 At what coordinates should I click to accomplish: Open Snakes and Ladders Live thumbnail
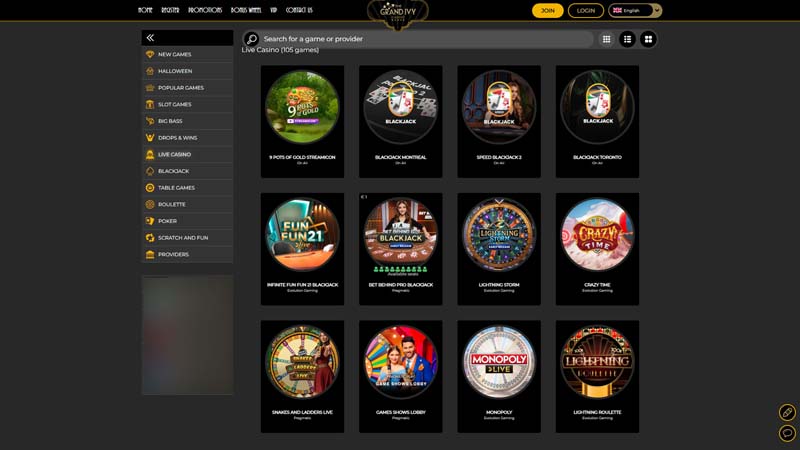pos(302,362)
